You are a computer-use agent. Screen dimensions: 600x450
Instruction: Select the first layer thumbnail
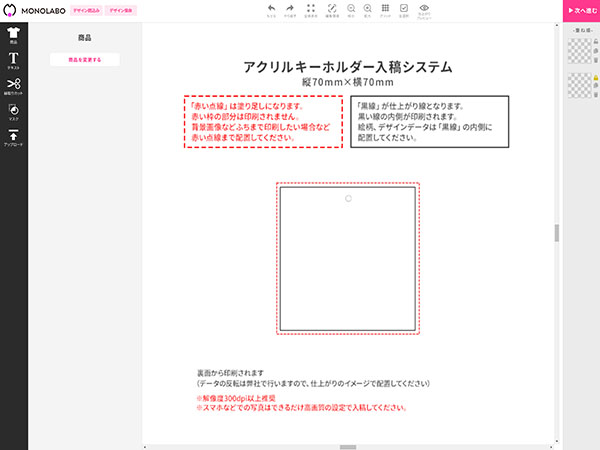[x=579, y=51]
